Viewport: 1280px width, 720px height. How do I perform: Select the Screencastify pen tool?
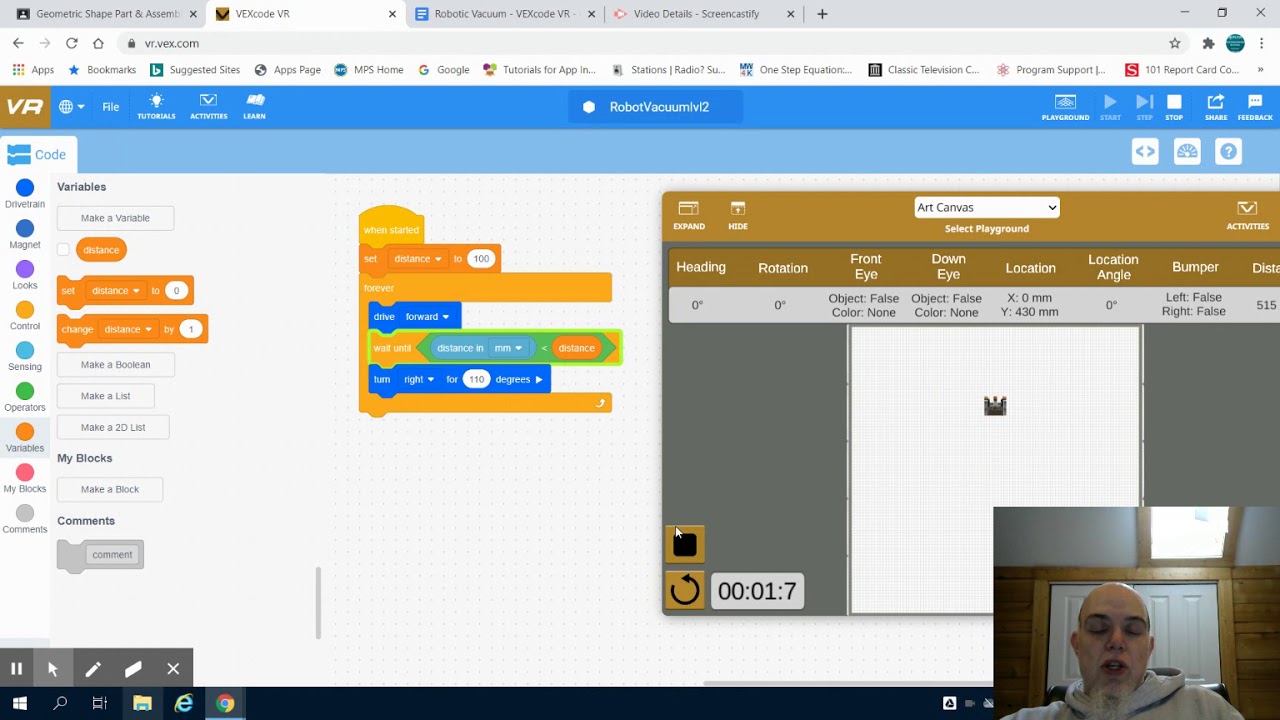tap(93, 669)
